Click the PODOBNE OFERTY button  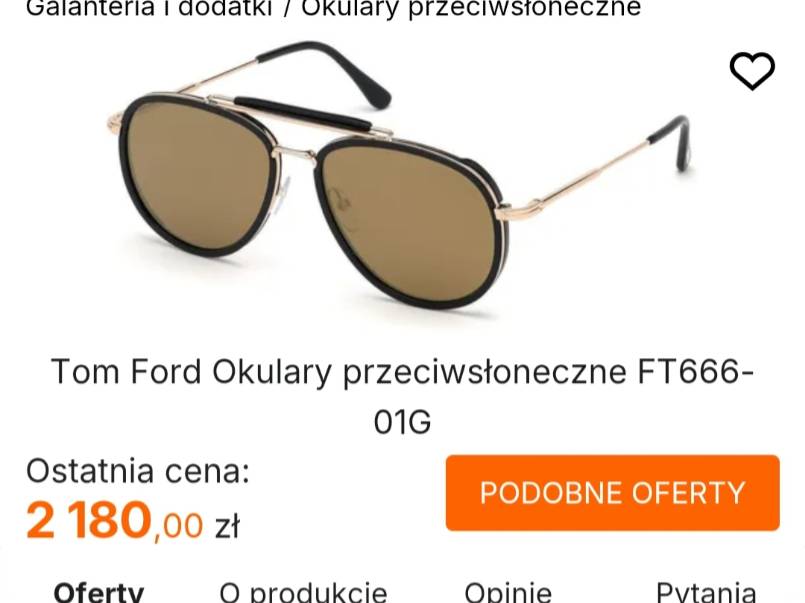pos(612,493)
